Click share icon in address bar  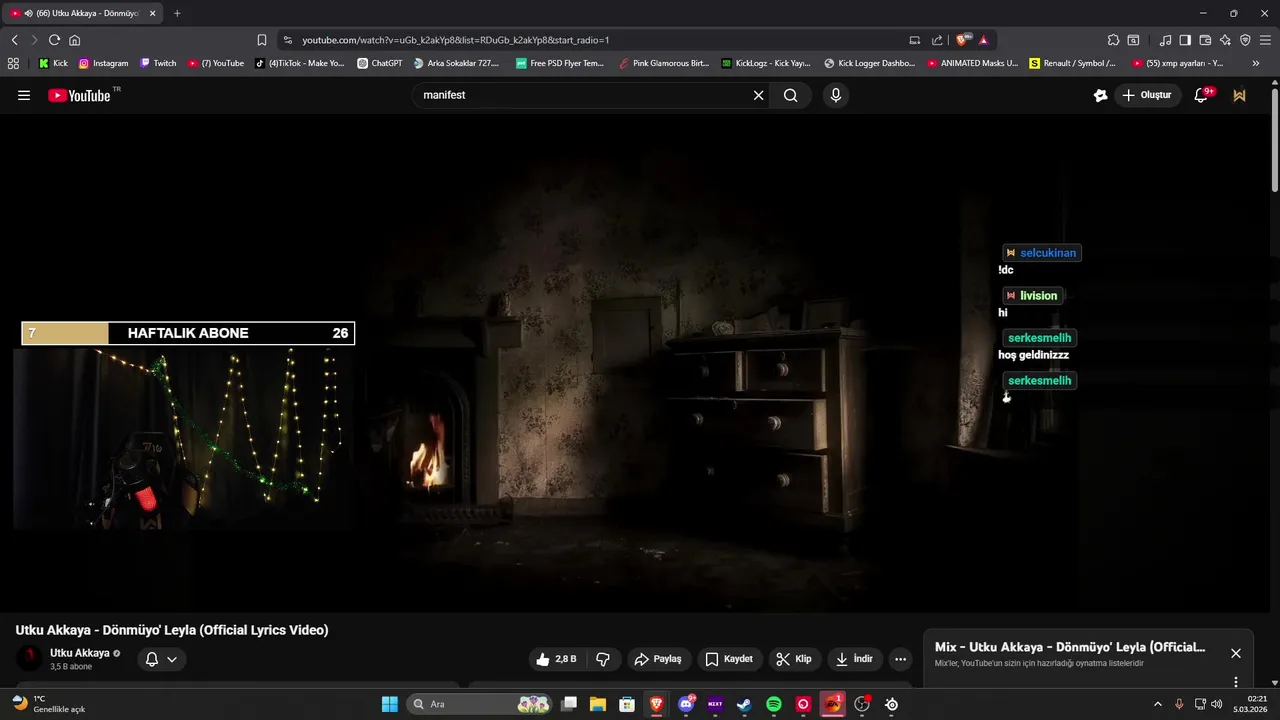937,40
